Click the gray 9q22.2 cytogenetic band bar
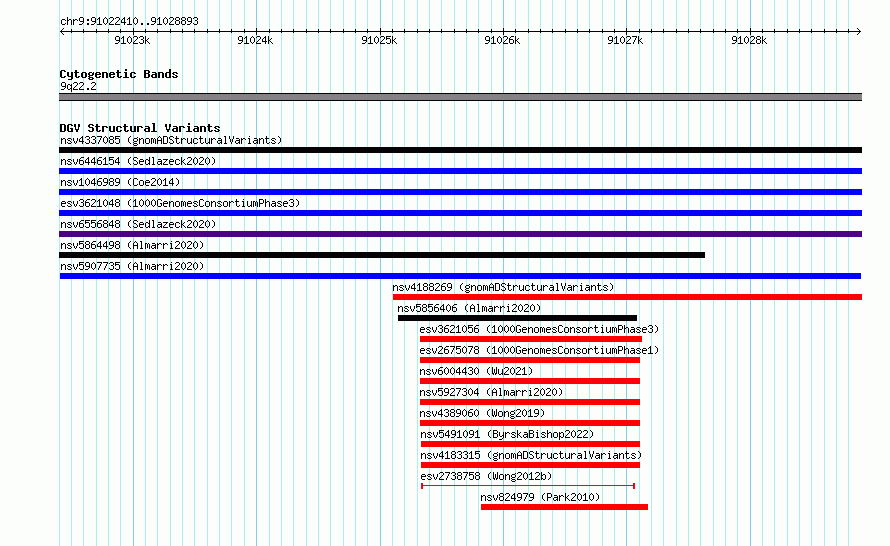Image resolution: width=890 pixels, height=546 pixels. pos(460,97)
